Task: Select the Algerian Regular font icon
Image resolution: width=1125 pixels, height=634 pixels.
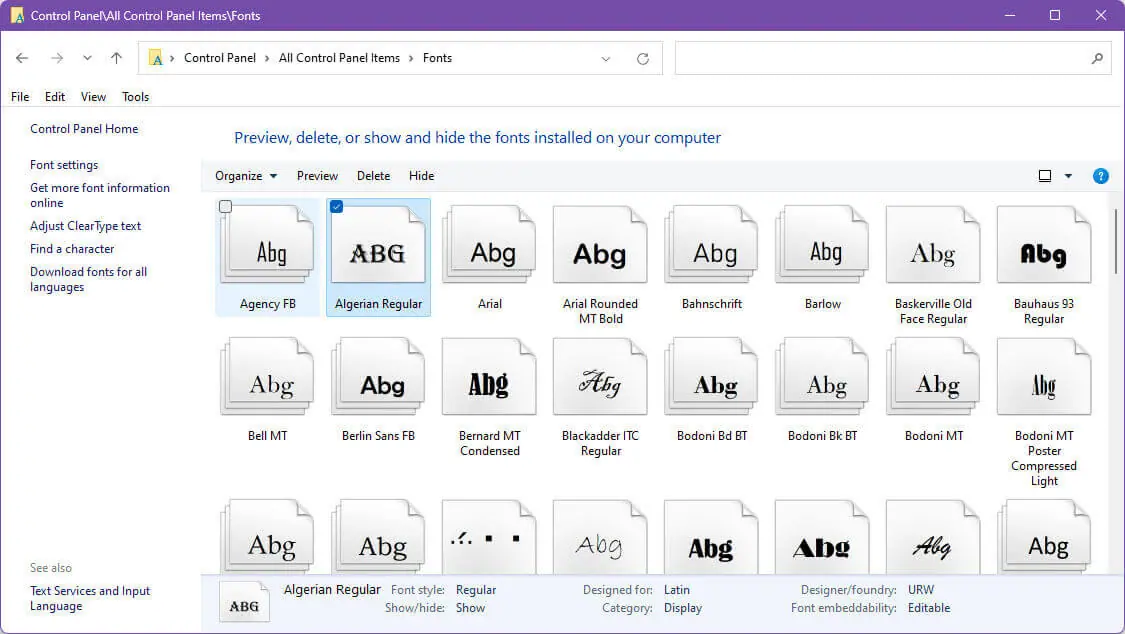Action: click(378, 245)
